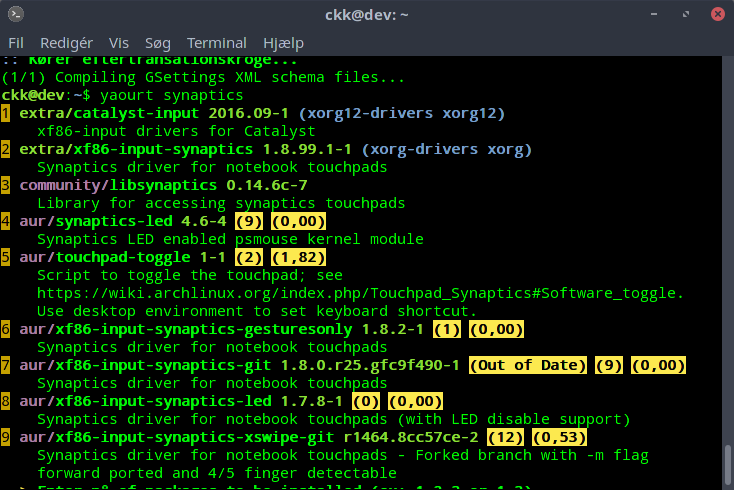Click '(xorg12-drivers xorg12)' group text
The width and height of the screenshot is (734, 490).
point(402,113)
